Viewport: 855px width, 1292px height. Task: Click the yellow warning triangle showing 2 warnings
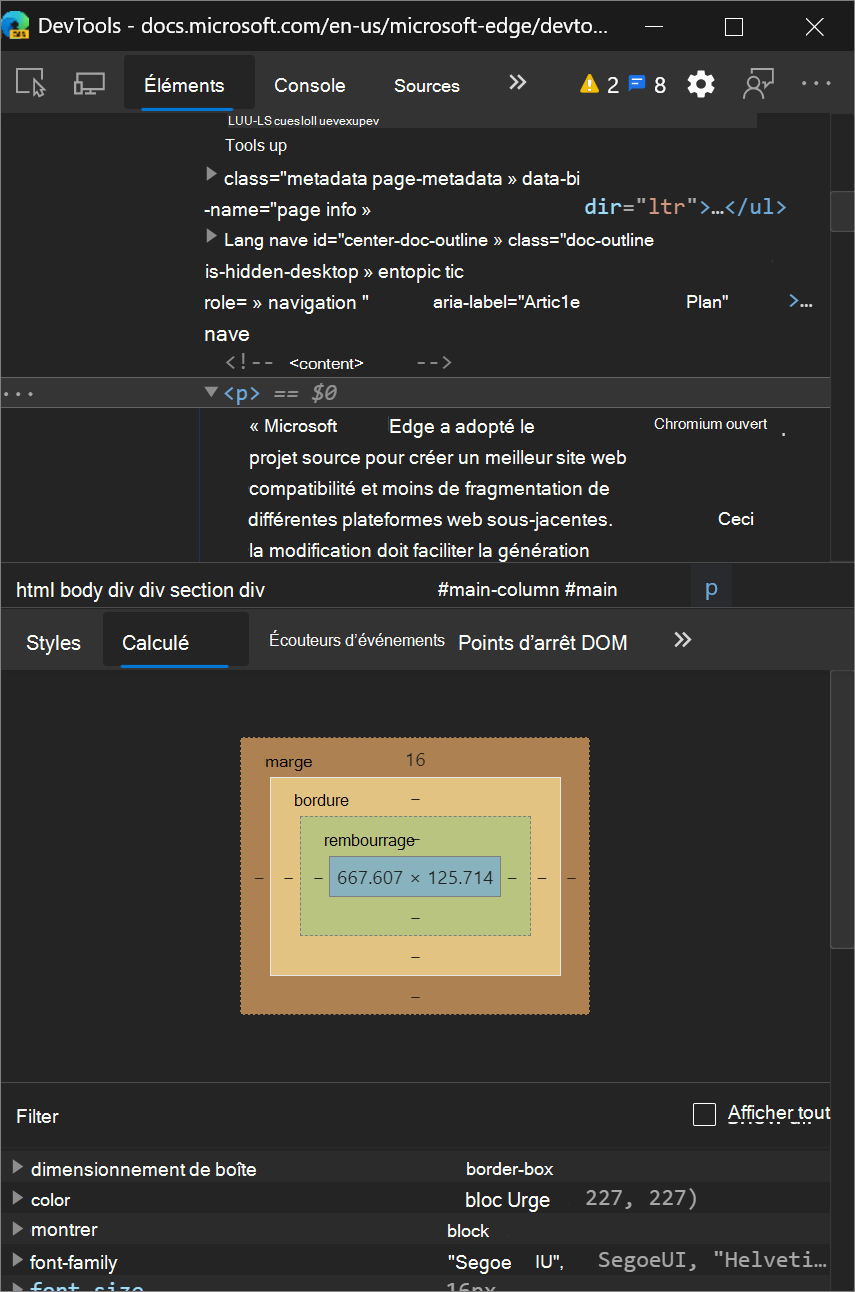click(589, 84)
